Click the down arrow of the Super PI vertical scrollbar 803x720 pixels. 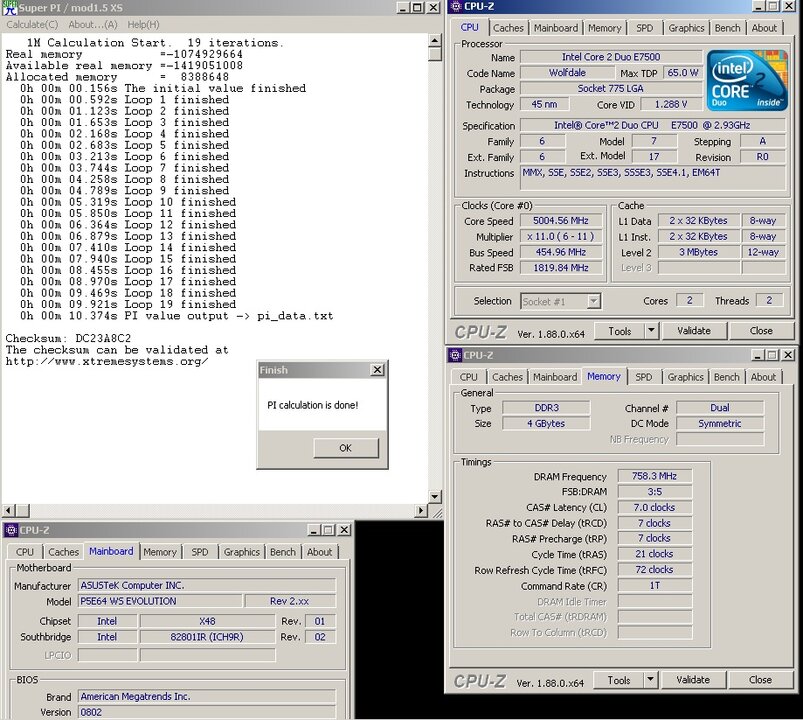pyautogui.click(x=435, y=496)
